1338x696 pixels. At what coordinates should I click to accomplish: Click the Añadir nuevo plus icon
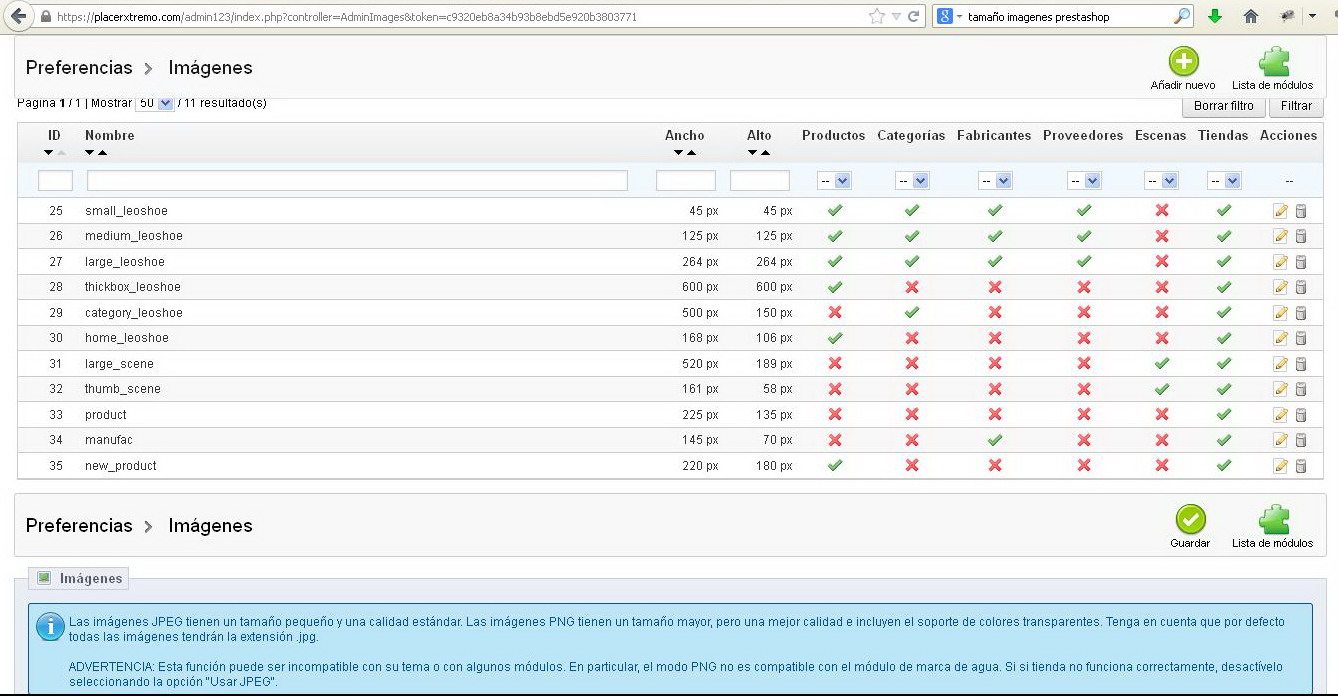pos(1183,62)
